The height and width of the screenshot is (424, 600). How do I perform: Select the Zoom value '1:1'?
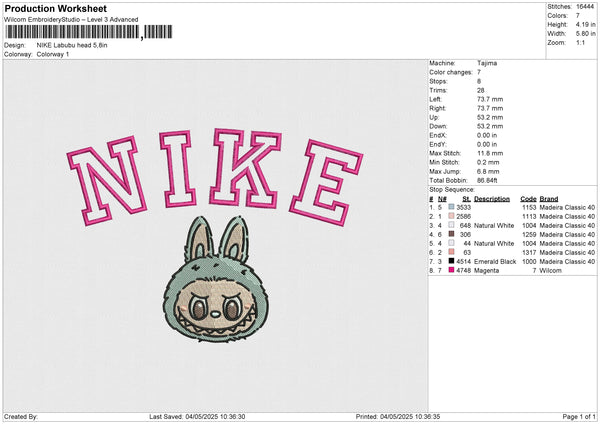click(580, 42)
